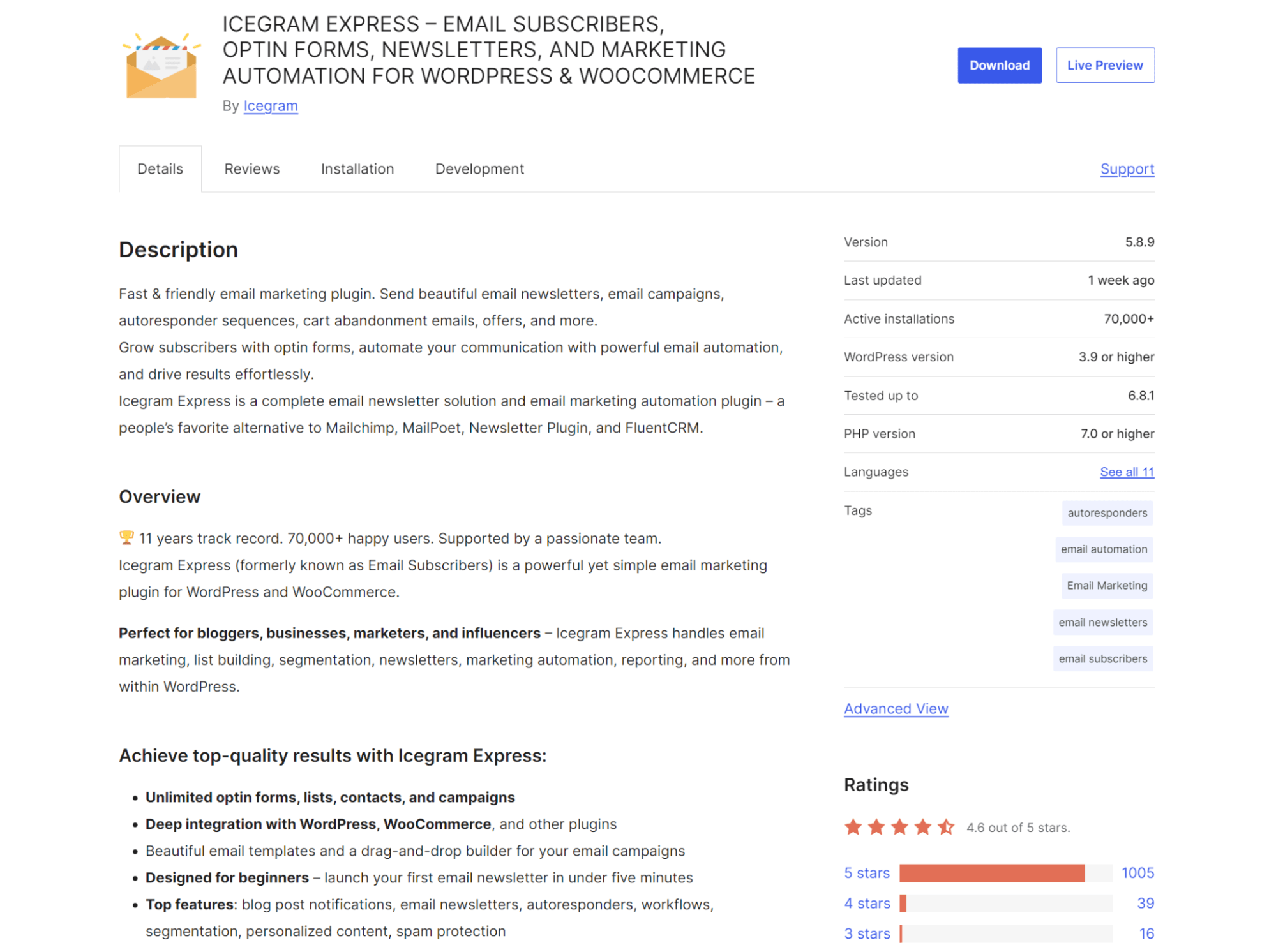
Task: Click the tested up to value 6.8.1
Action: [x=1141, y=396]
